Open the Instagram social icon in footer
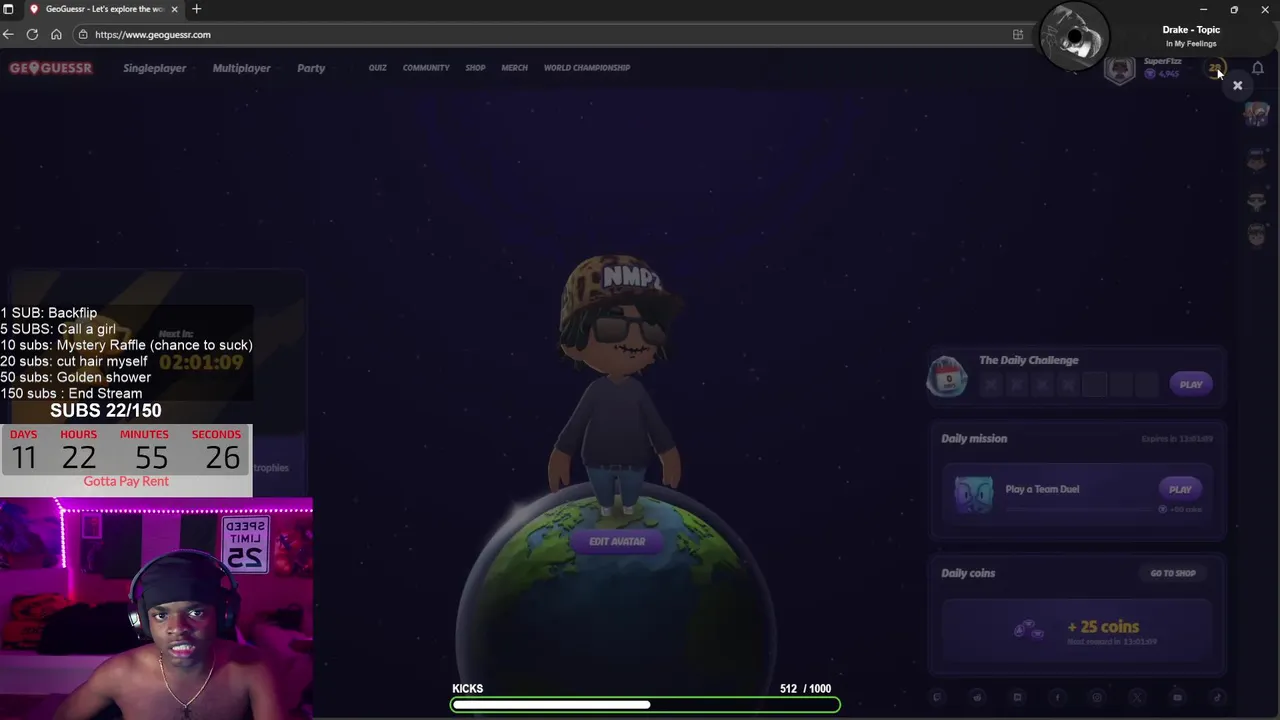Screen dimensions: 1280x720 pyautogui.click(x=1097, y=698)
